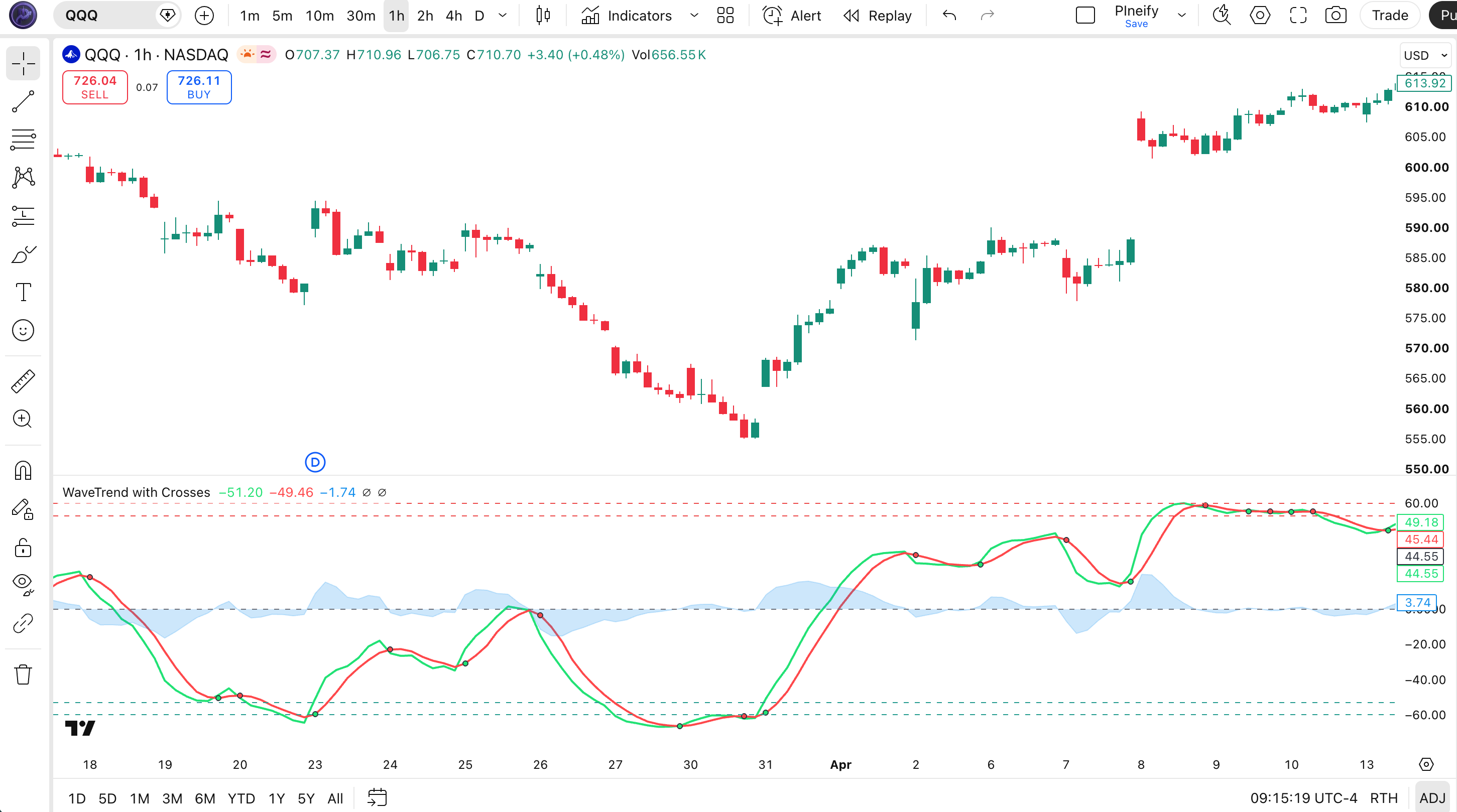Screen dimensions: 1457x812
Task: Toggle lock all drawings
Action: (23, 548)
